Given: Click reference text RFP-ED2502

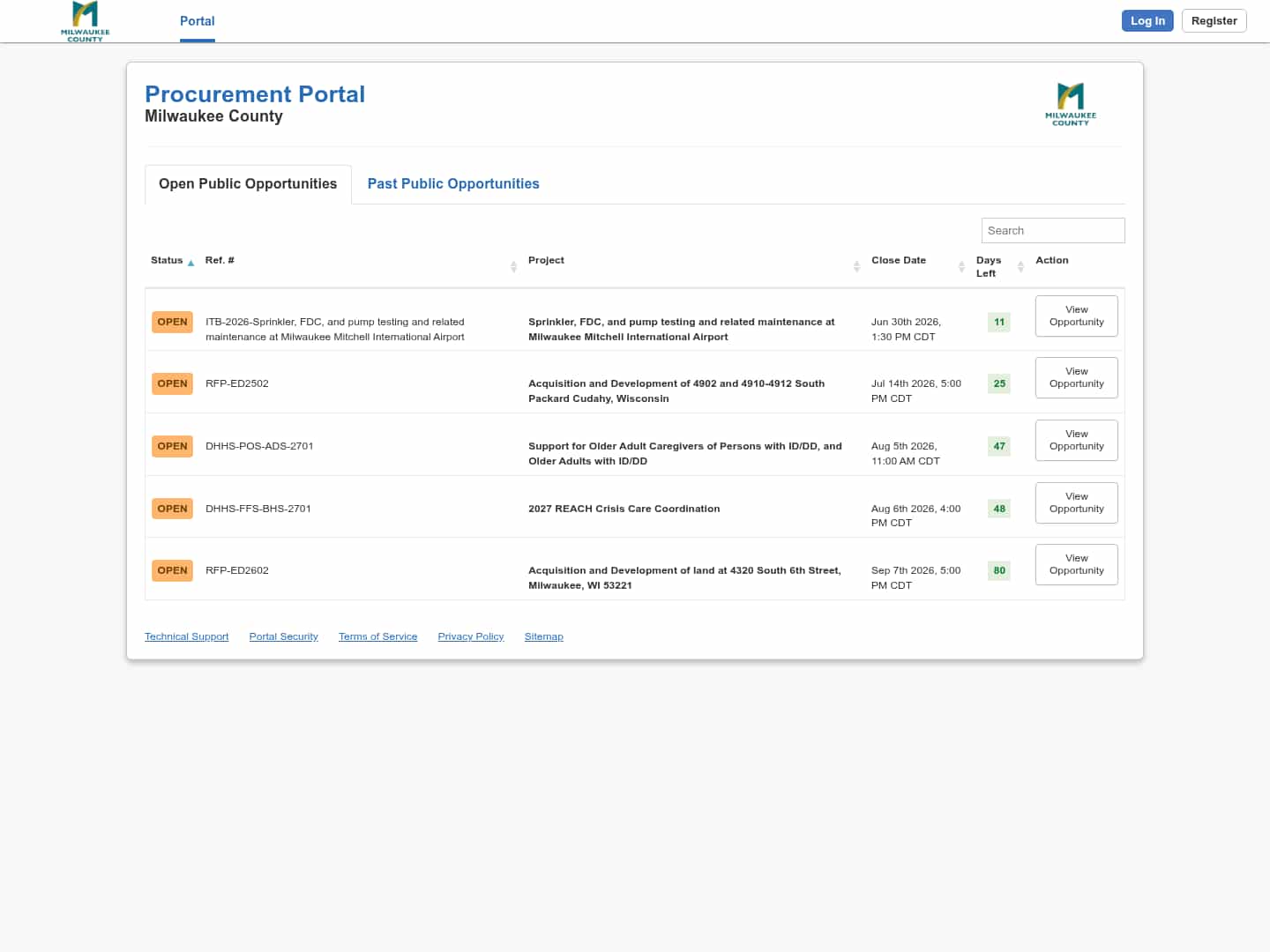Looking at the screenshot, I should [237, 383].
